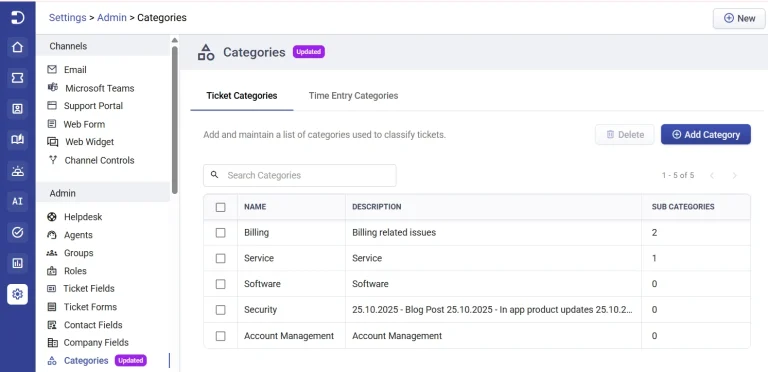
Task: Click the lifebuoy icon beside Helpdesk
Action: click(52, 217)
